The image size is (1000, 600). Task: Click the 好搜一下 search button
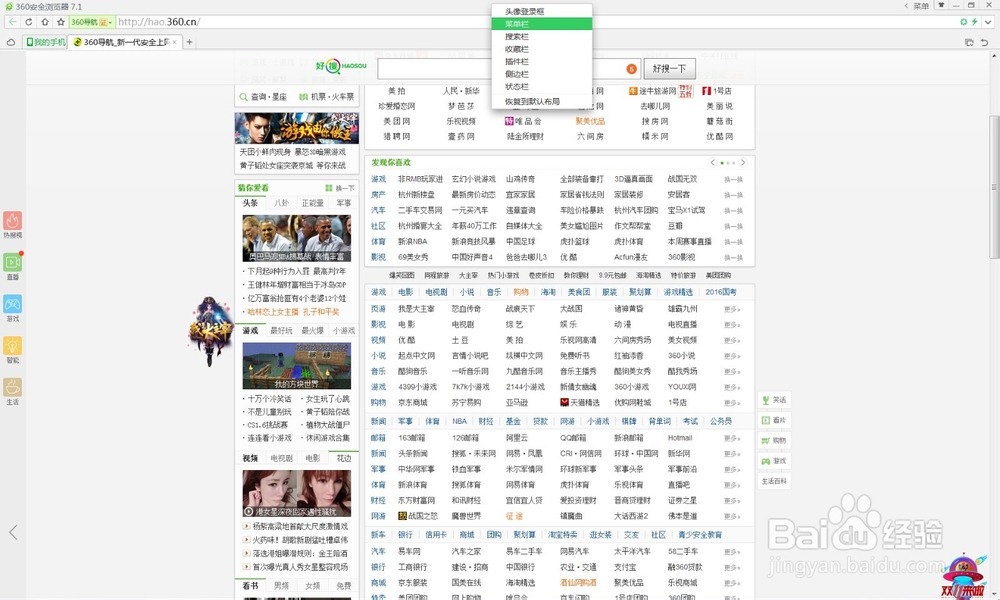pos(669,68)
